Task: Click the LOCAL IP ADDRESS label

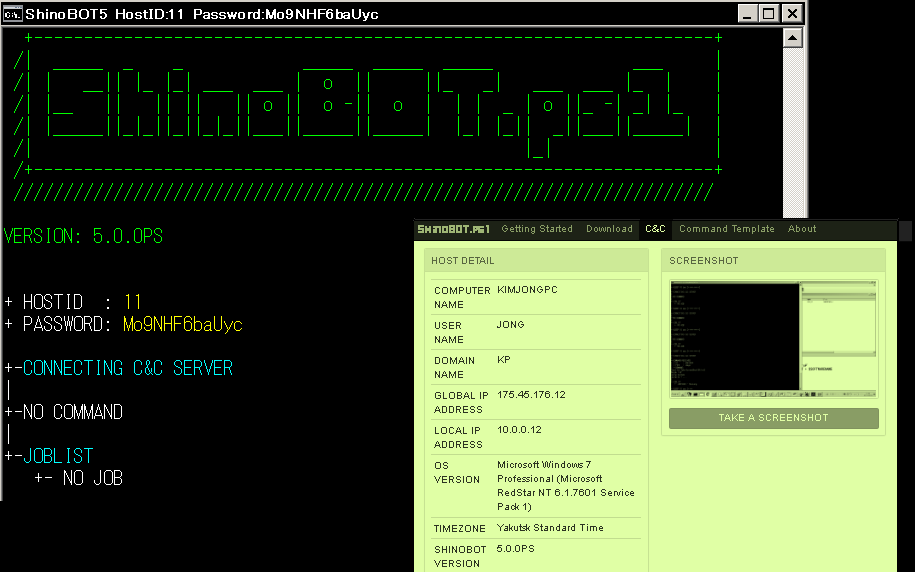Action: [x=458, y=438]
